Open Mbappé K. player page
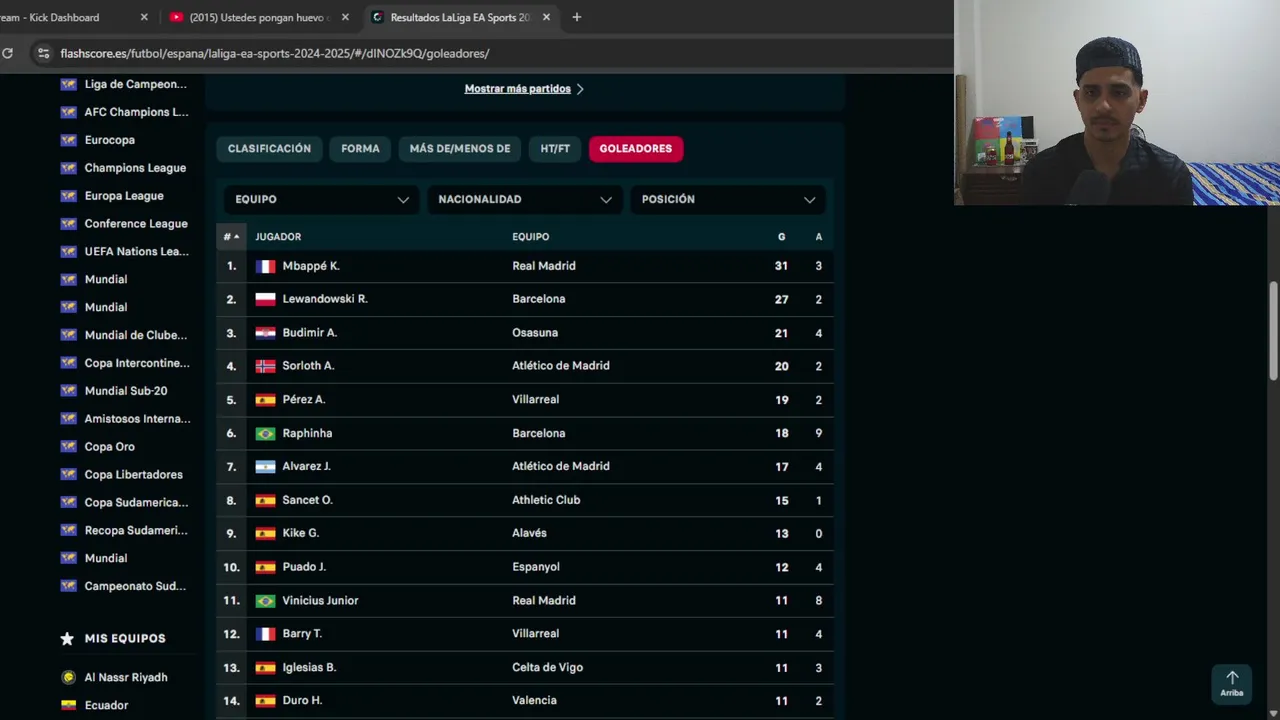 click(311, 266)
